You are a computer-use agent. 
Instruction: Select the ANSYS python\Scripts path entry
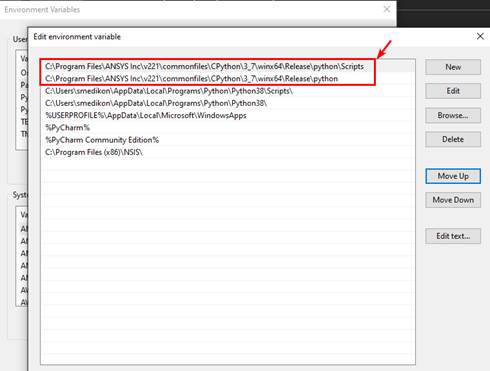[228, 66]
